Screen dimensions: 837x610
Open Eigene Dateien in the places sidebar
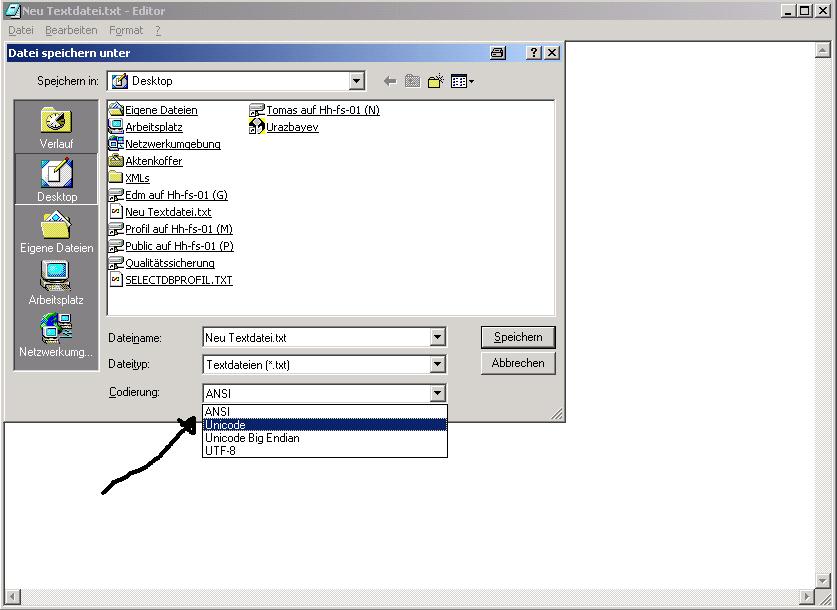(x=56, y=232)
